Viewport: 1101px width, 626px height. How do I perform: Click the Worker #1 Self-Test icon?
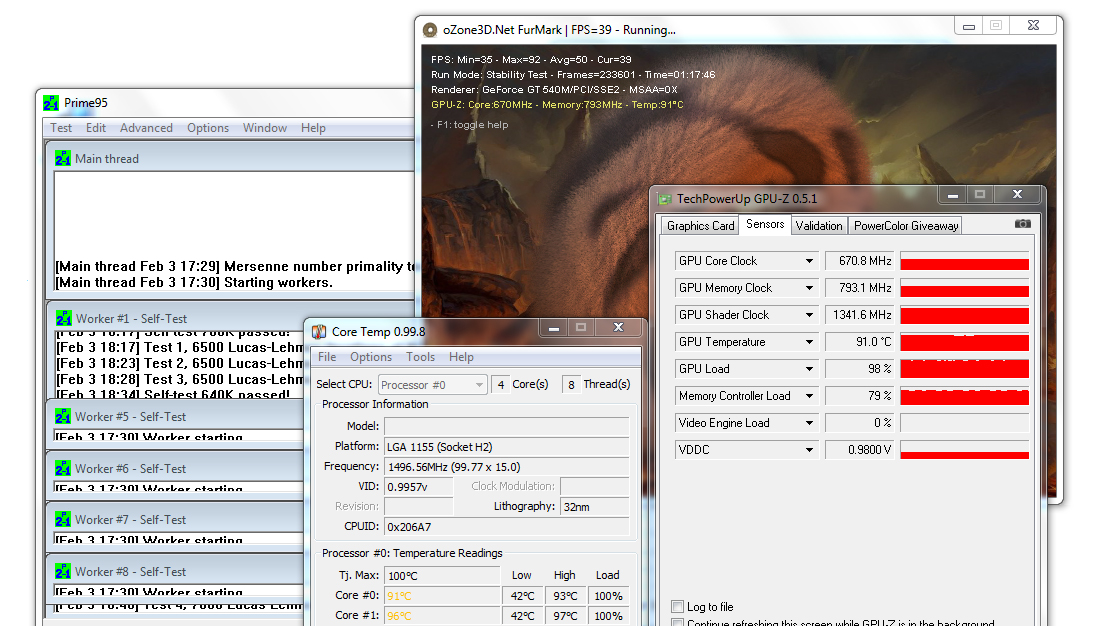[x=63, y=319]
